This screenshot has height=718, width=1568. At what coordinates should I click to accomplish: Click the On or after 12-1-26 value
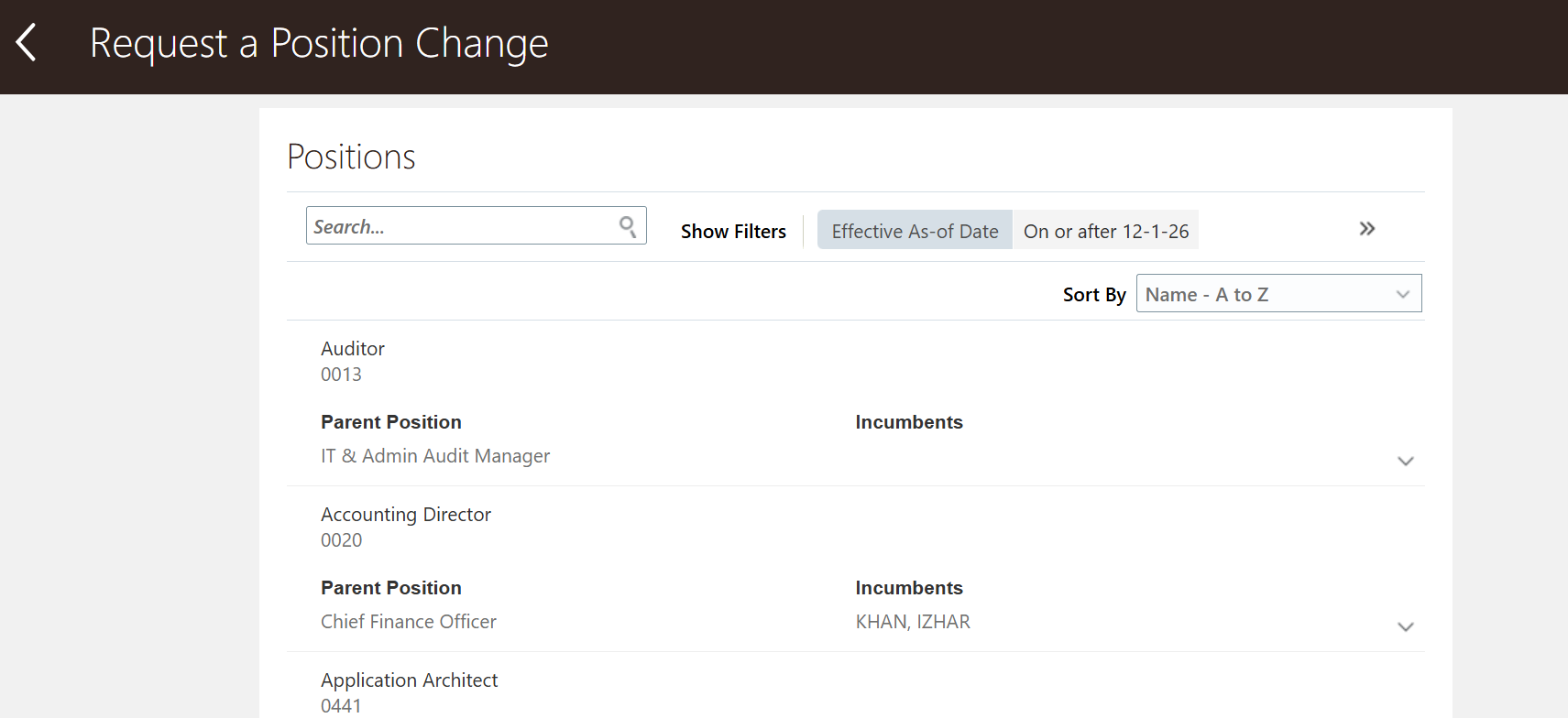1106,231
